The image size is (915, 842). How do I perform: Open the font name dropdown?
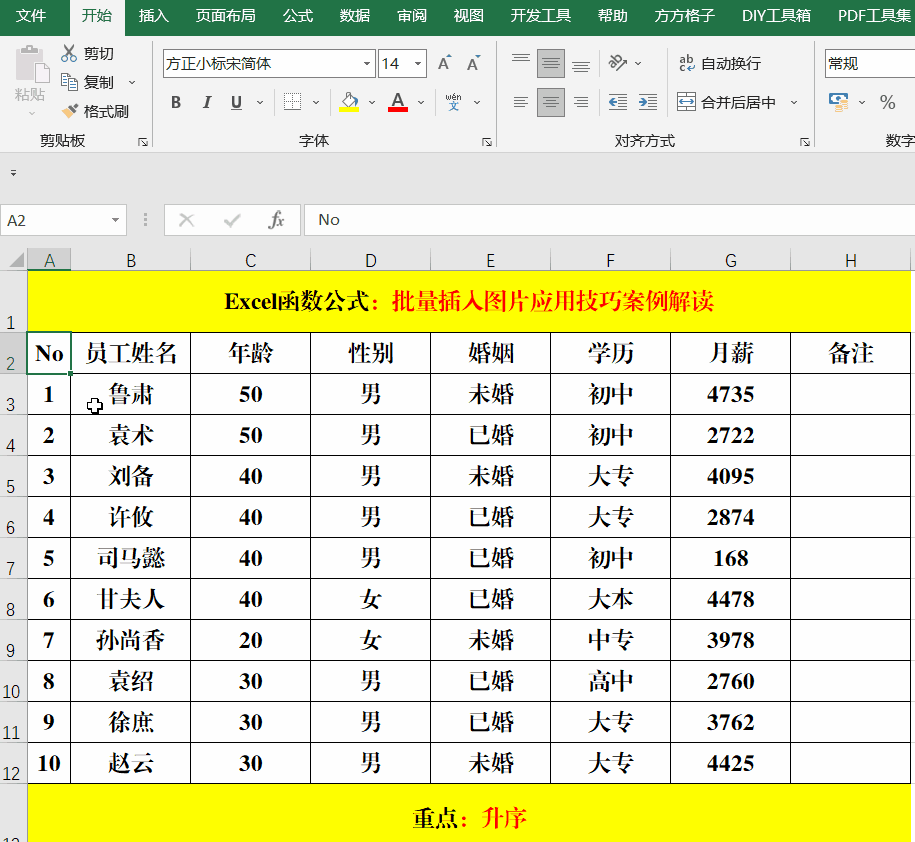coord(366,63)
